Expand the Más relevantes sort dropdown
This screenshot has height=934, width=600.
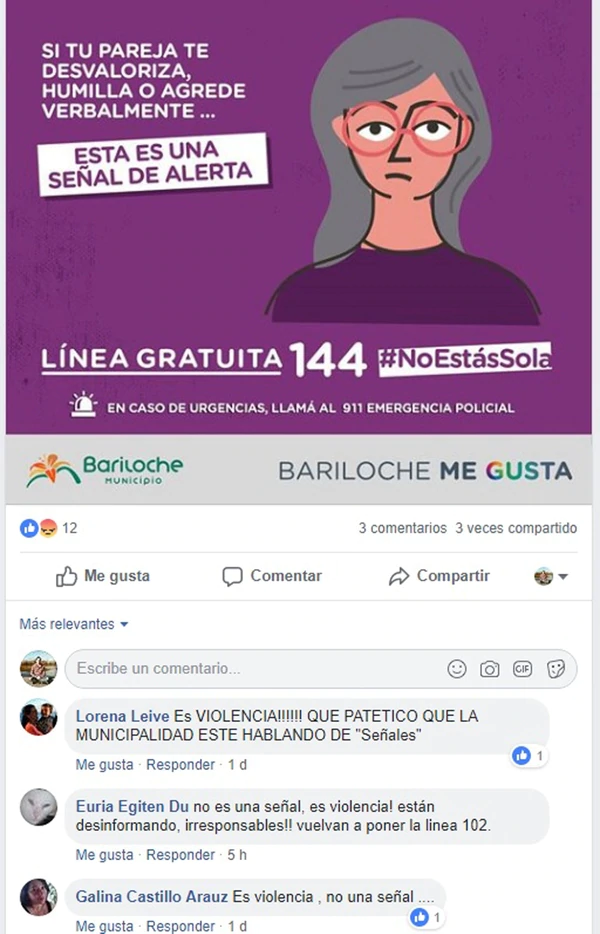tap(74, 624)
